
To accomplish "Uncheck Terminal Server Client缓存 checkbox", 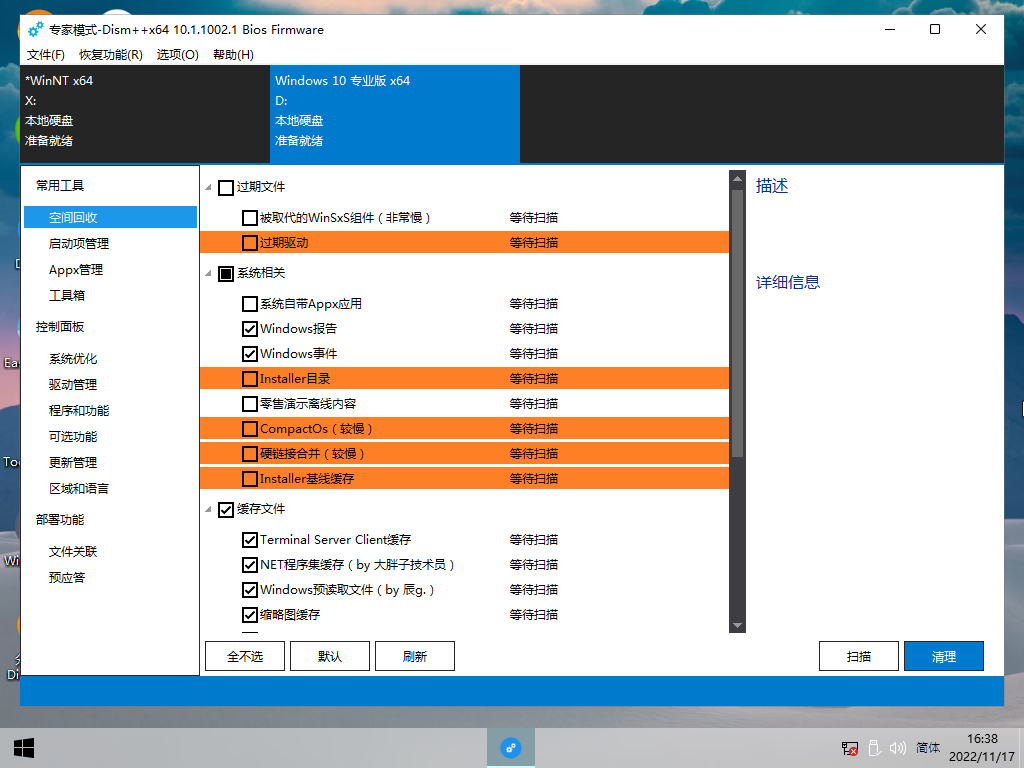I will 249,540.
